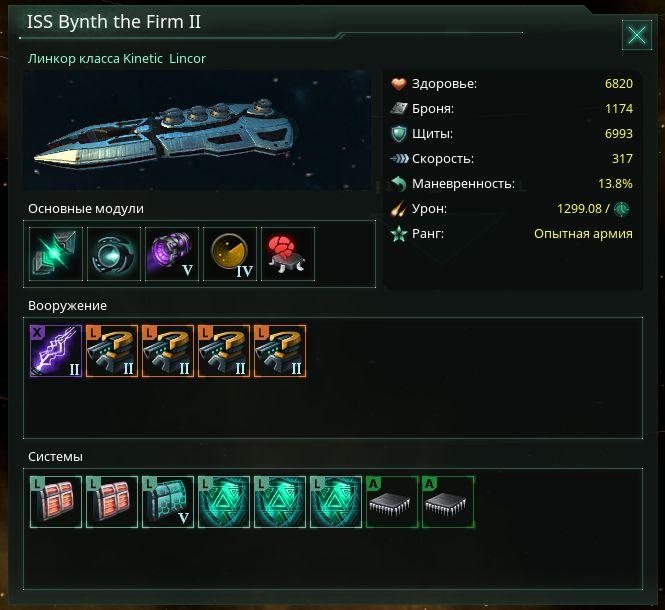Viewport: 665px width, 610px height.
Task: Click the first green shield system slot
Action: click(x=224, y=501)
